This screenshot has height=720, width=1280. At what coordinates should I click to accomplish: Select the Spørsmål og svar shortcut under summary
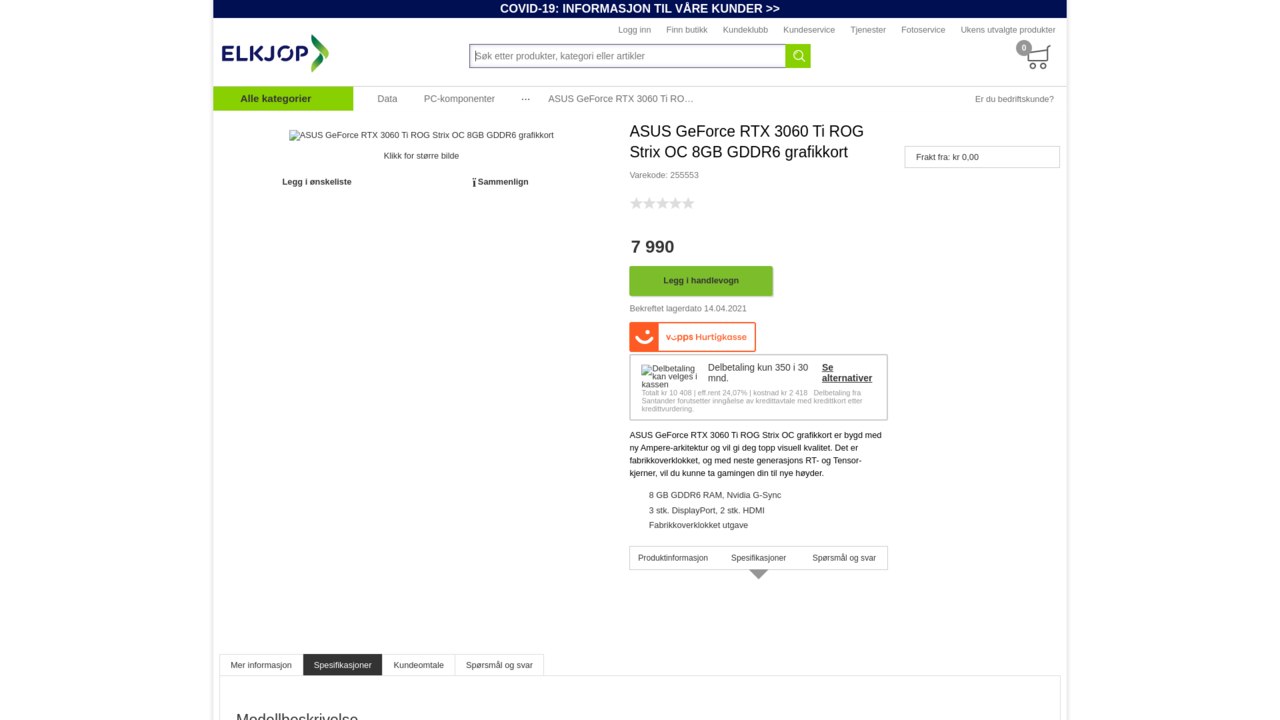click(x=844, y=558)
